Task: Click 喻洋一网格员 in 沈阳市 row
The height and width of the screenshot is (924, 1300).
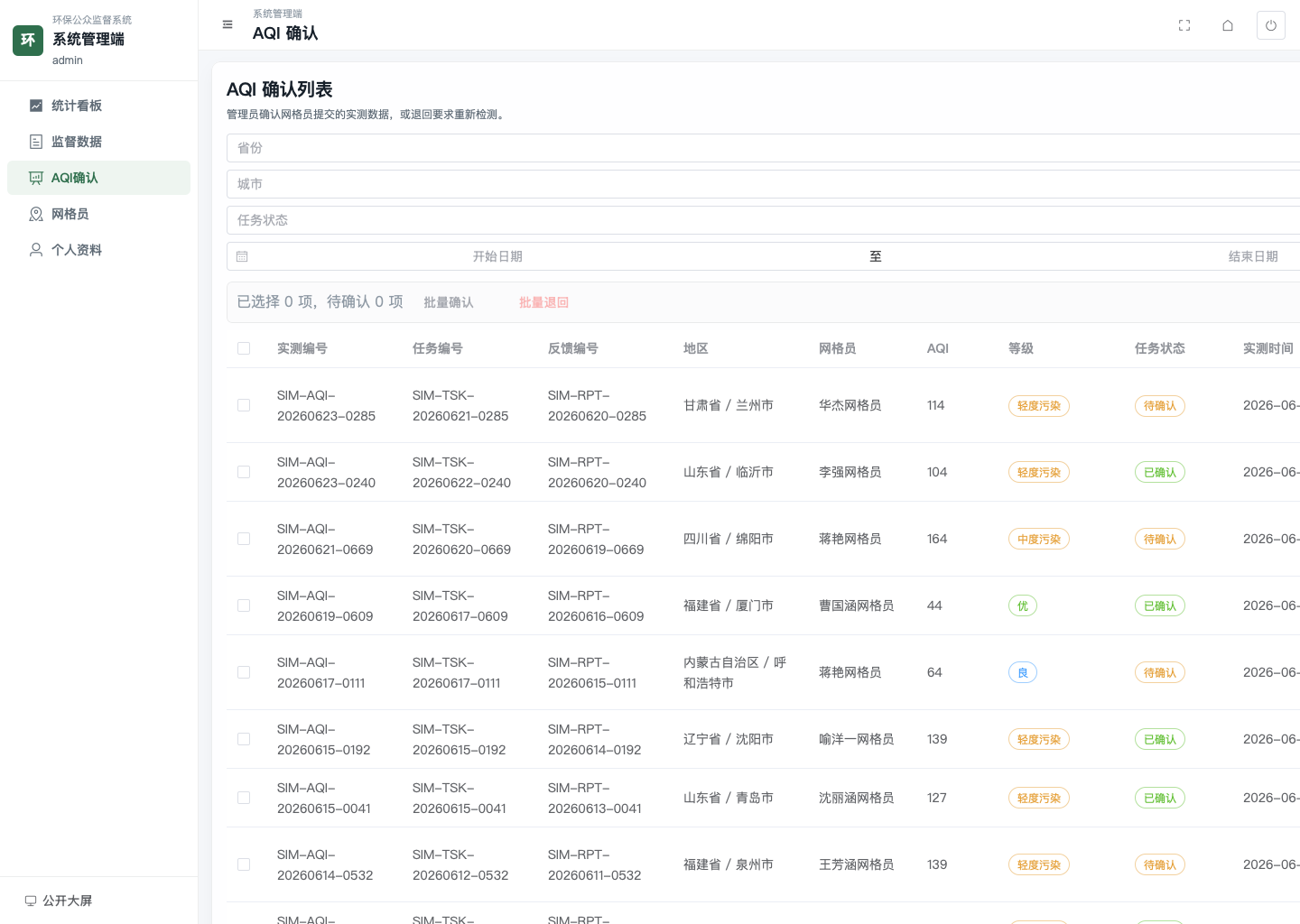Action: coord(857,739)
